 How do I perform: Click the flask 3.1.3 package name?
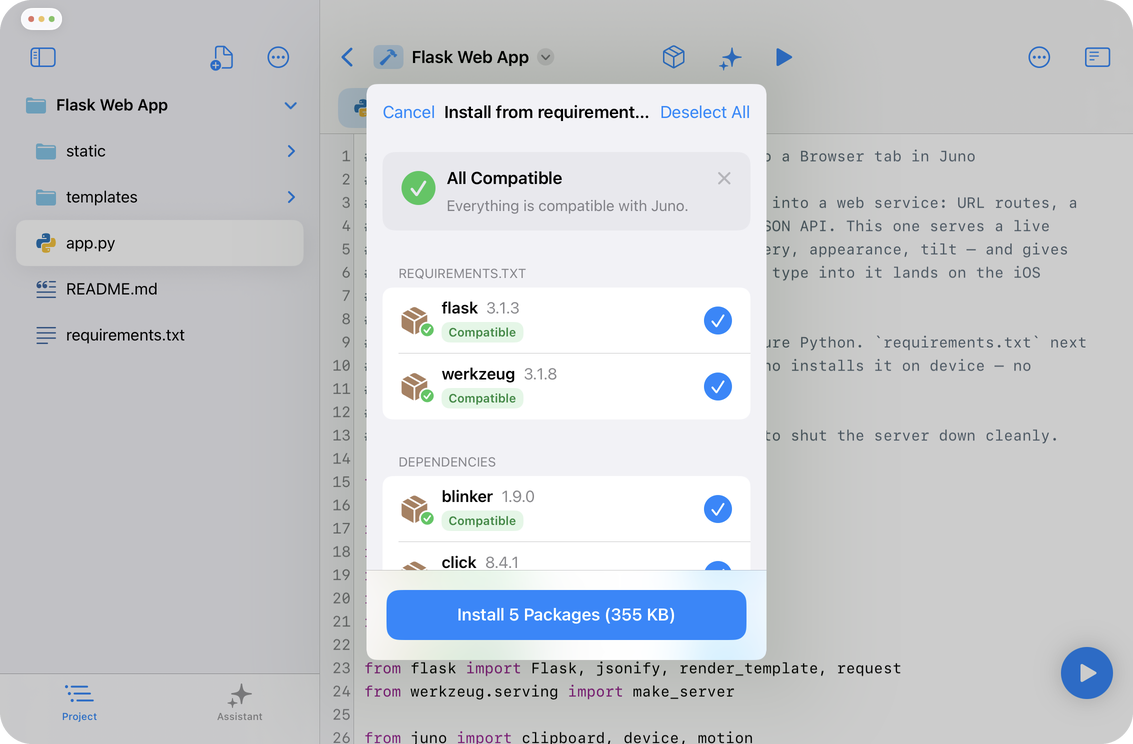click(481, 308)
